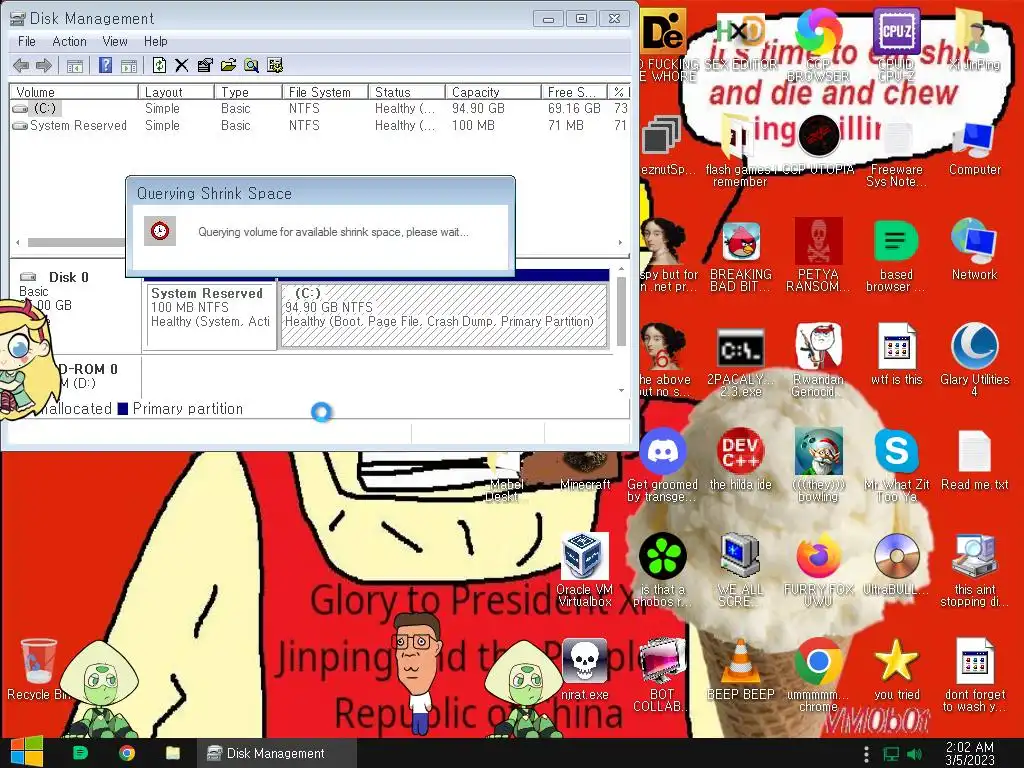Open the View menu
This screenshot has width=1024, height=768.
[115, 41]
